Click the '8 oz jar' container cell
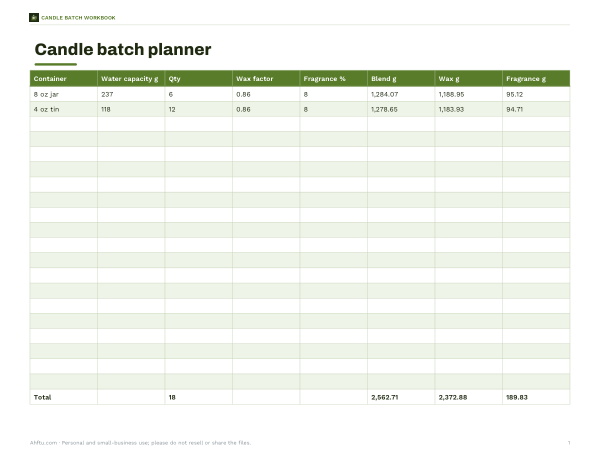This screenshot has width=600, height=464. point(64,94)
